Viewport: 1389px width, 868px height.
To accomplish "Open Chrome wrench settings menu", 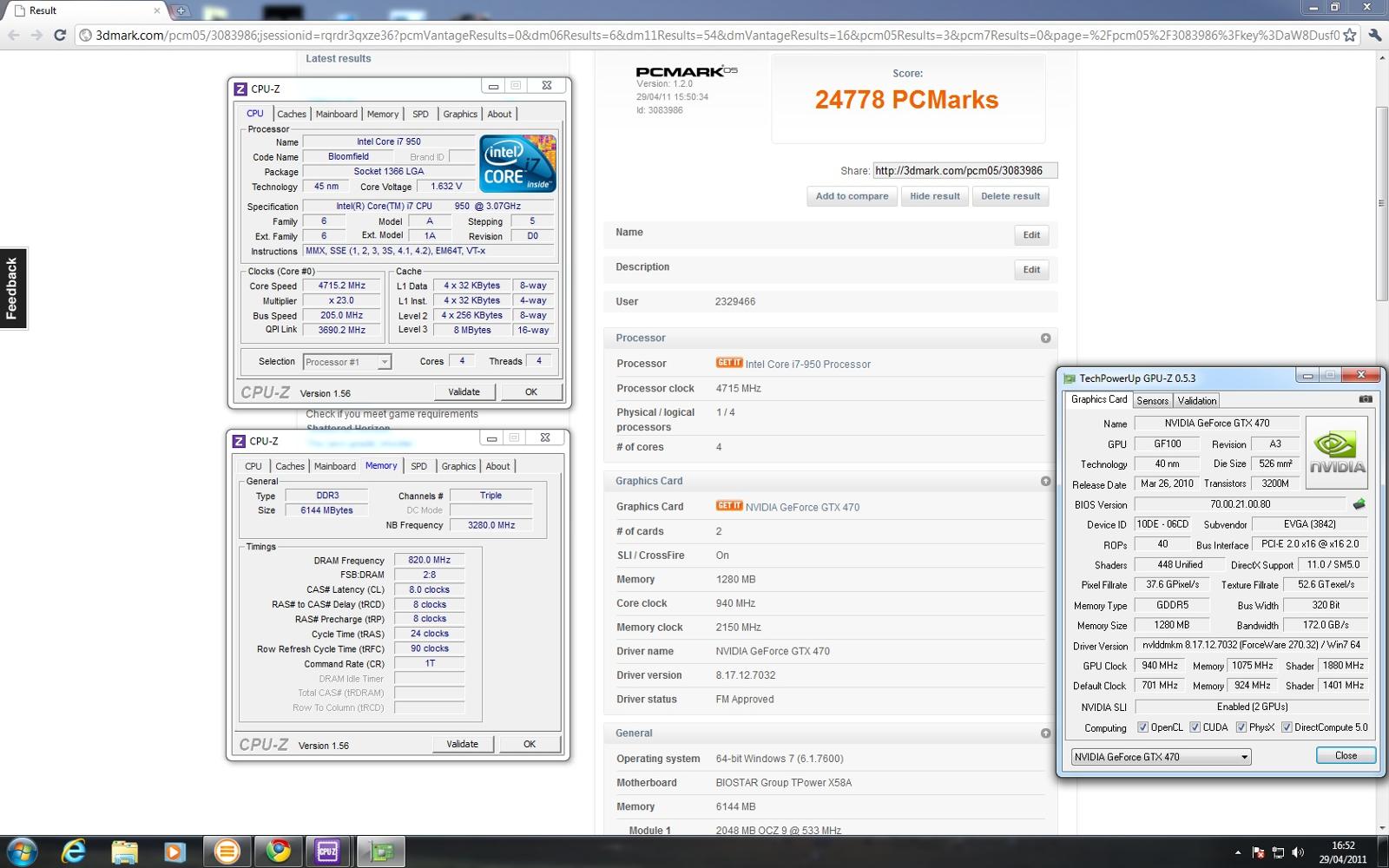I will pyautogui.click(x=1375, y=36).
